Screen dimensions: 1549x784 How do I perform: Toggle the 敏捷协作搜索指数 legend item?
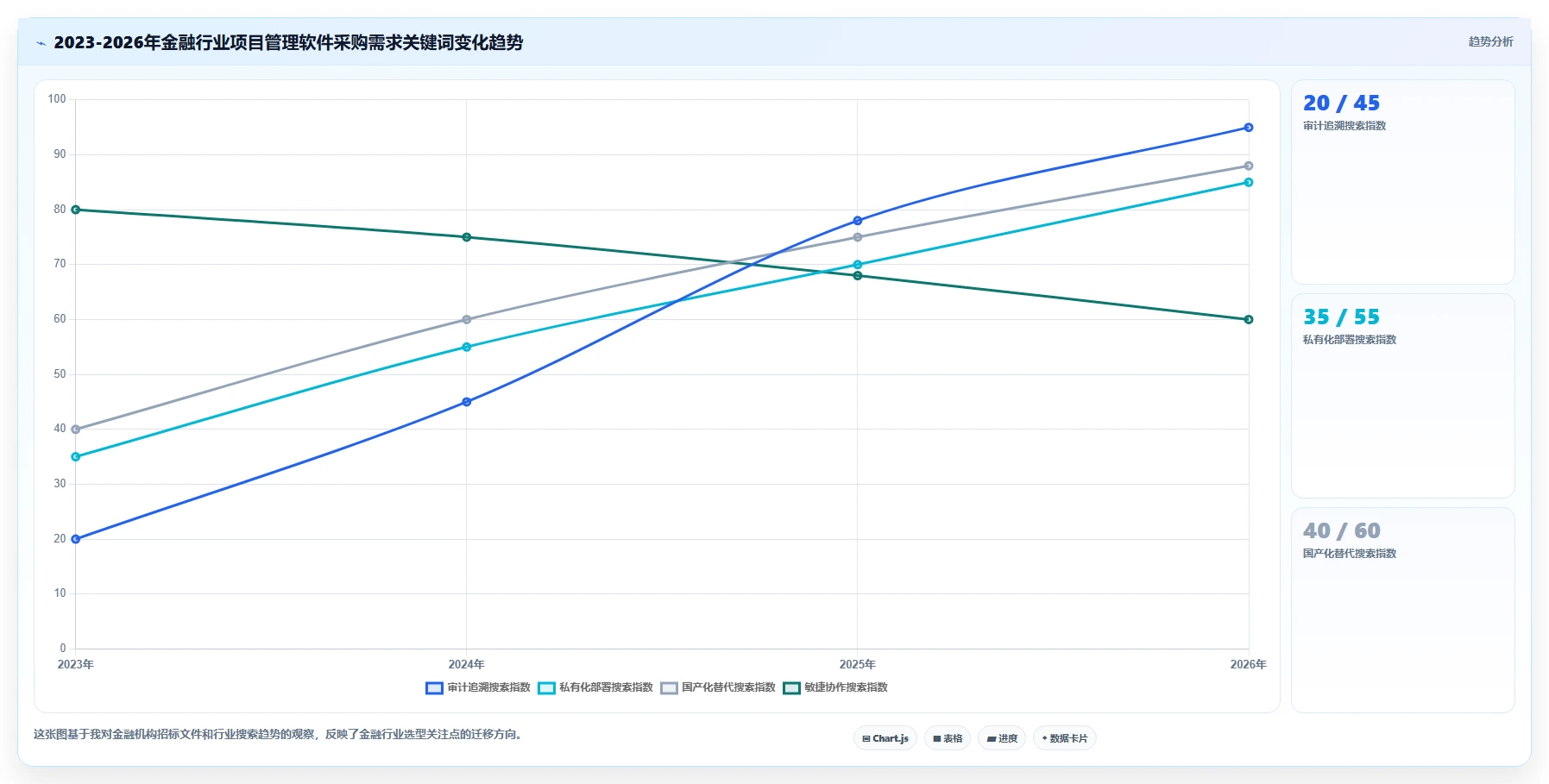pos(835,687)
